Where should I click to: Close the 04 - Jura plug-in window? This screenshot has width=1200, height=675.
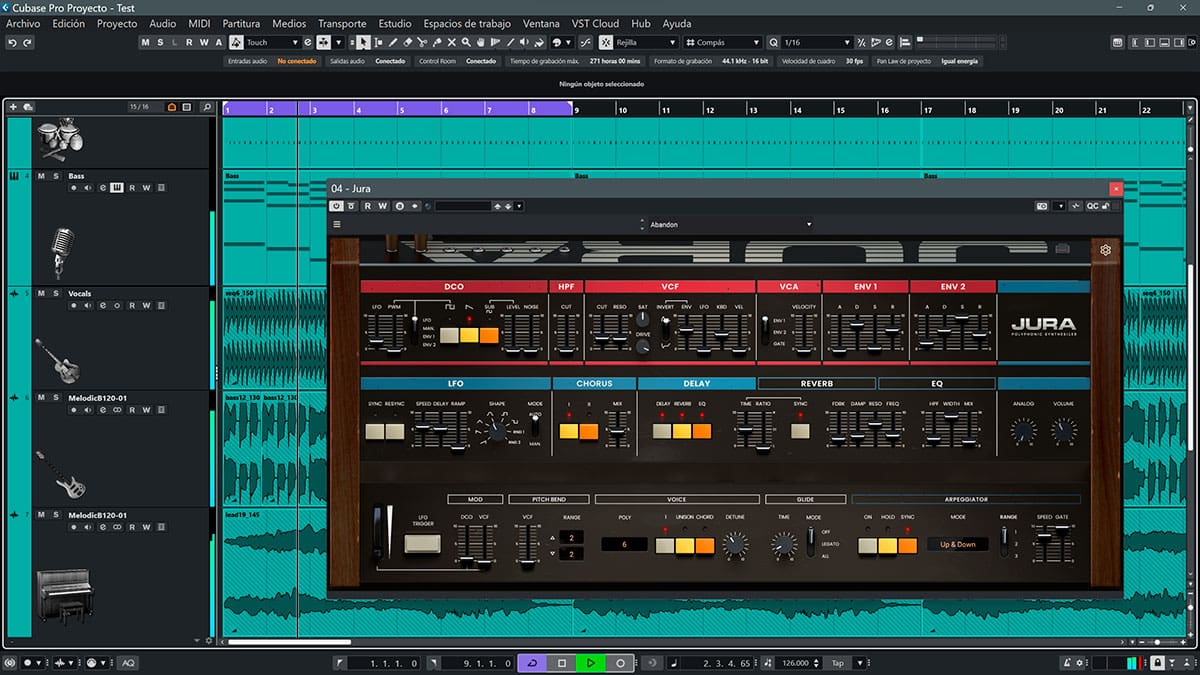pos(1116,189)
